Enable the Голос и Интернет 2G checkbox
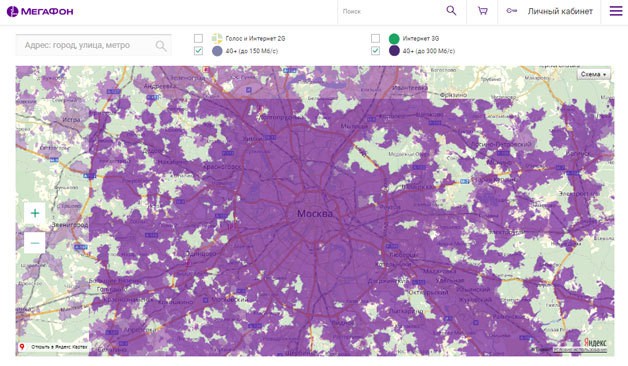 point(198,38)
